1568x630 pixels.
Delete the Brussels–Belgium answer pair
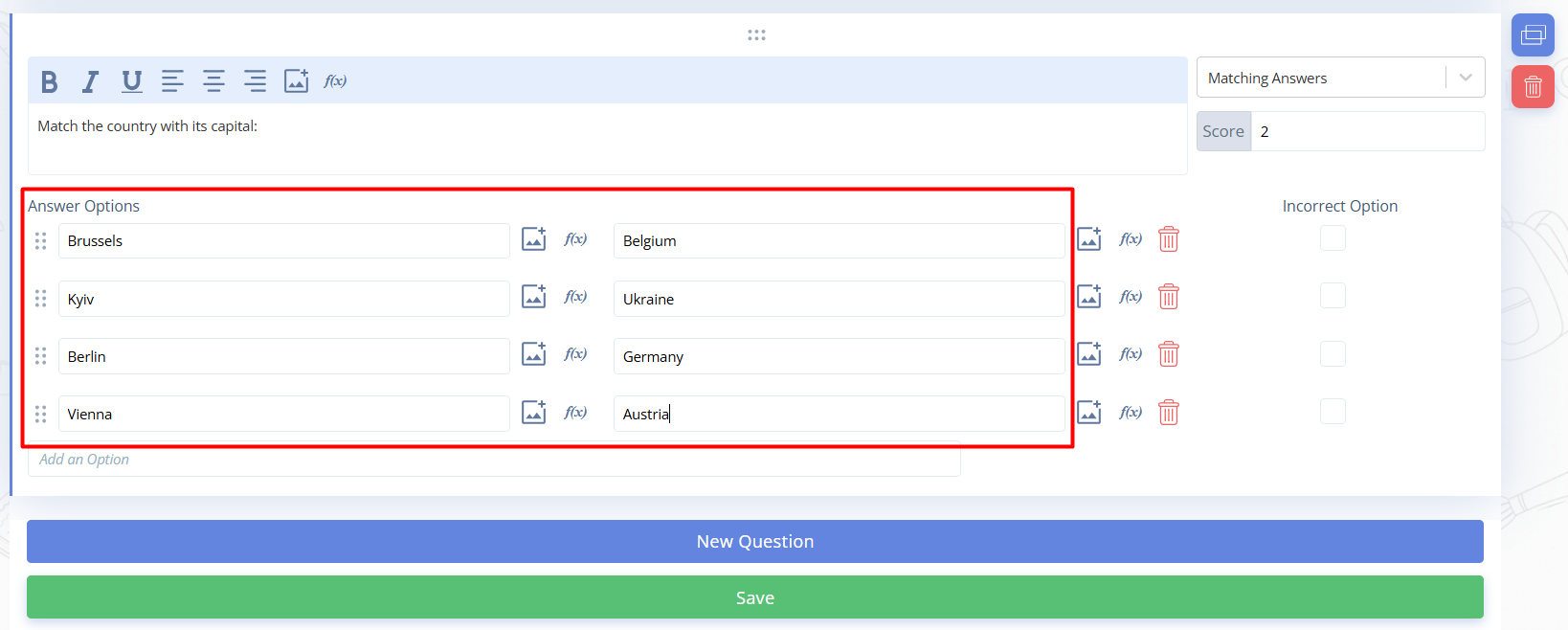click(1168, 239)
